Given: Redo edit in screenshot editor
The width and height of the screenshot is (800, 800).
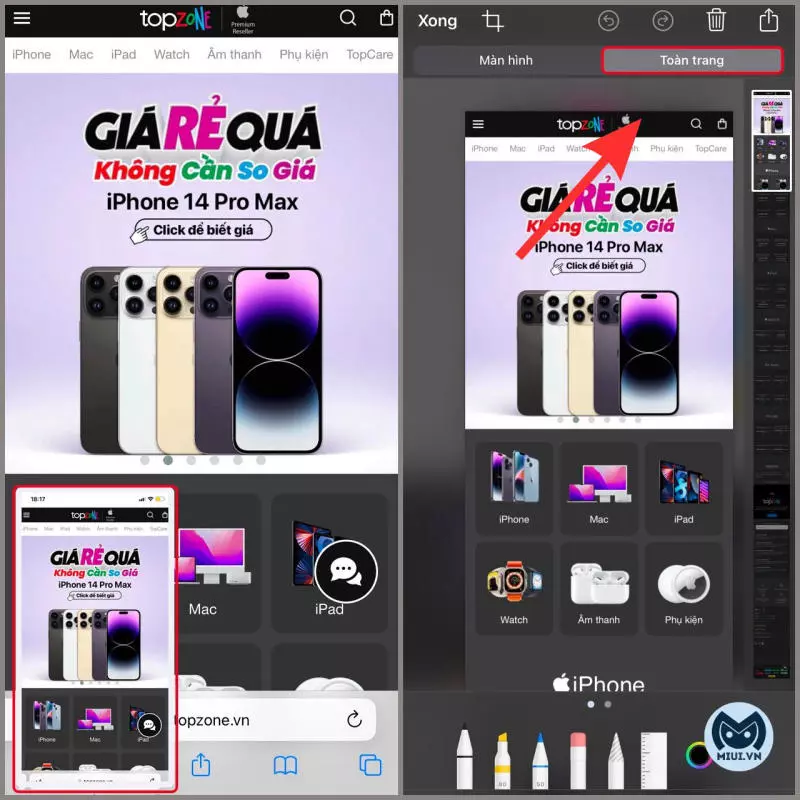Looking at the screenshot, I should pos(663,21).
